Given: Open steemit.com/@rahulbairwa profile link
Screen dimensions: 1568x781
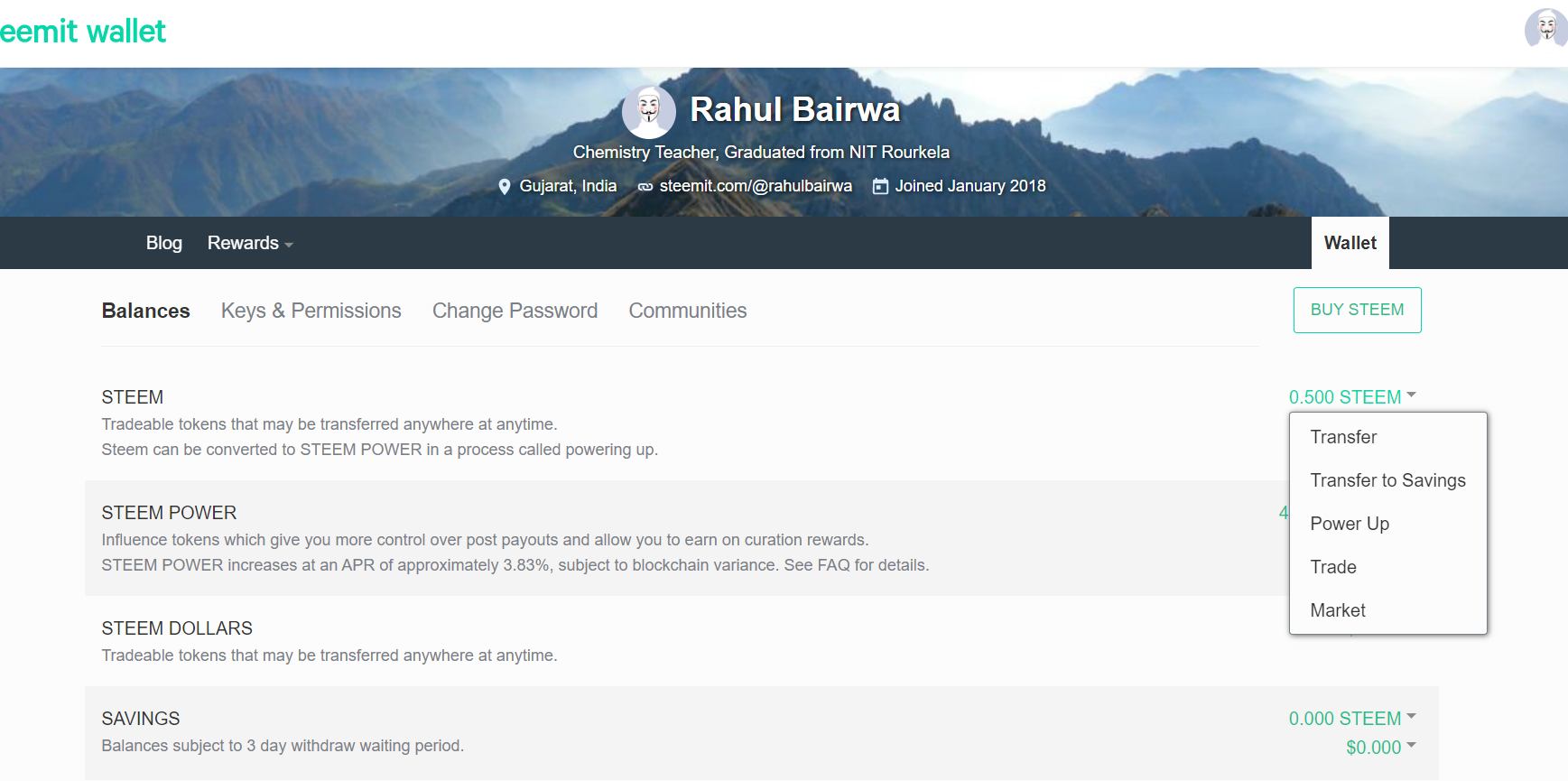Looking at the screenshot, I should tap(756, 186).
